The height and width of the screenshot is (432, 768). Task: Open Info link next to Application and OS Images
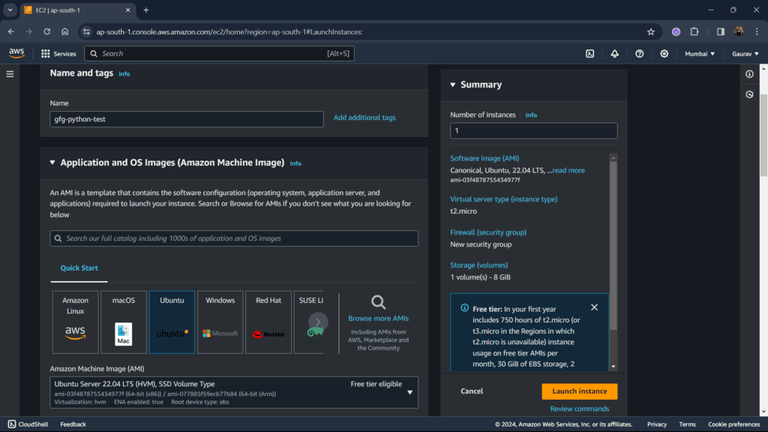pyautogui.click(x=295, y=164)
